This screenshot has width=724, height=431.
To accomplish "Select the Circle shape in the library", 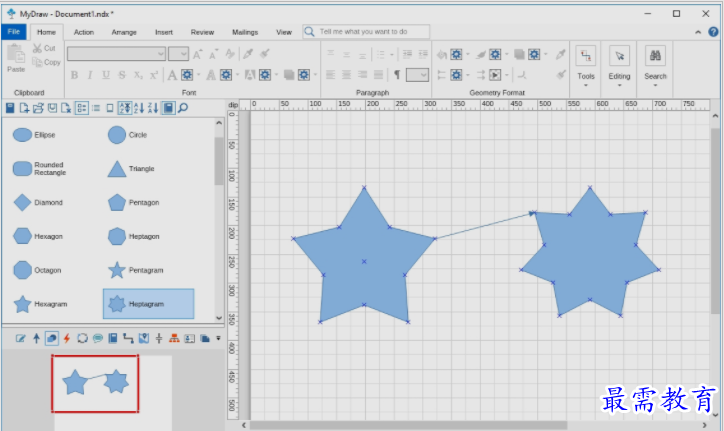I will coord(128,135).
